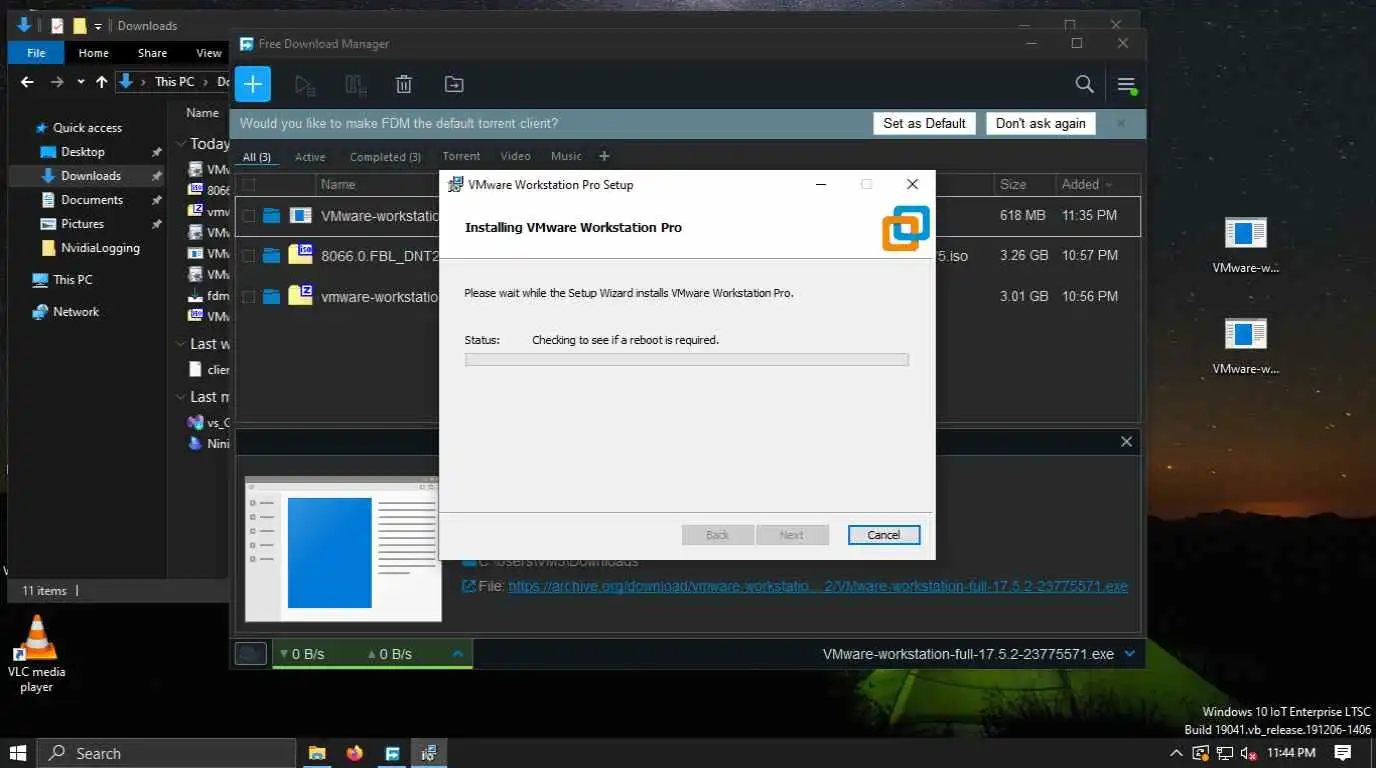Open Share tab in Explorer ribbon
This screenshot has height=768, width=1376.
click(x=153, y=53)
